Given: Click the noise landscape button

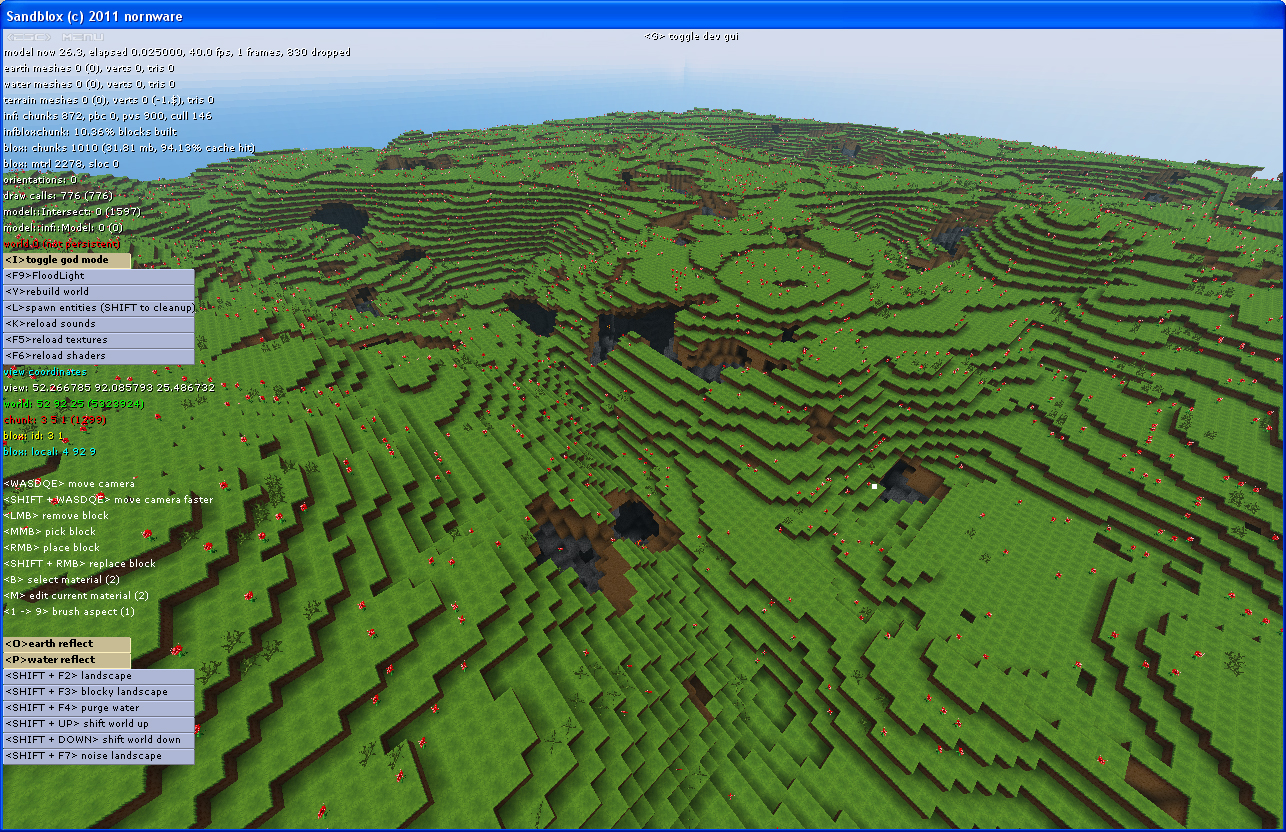Looking at the screenshot, I should 98,756.
